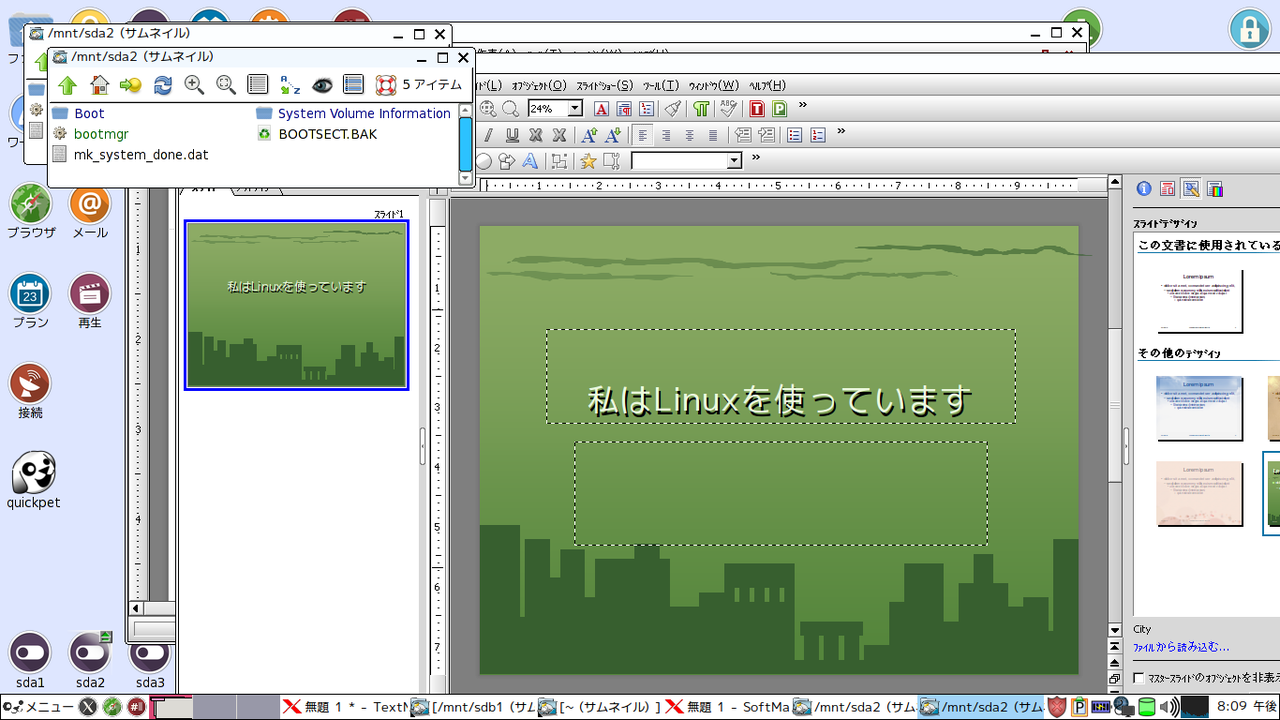Increase font size with A up arrow
Viewport: 1280px width, 720px height.
pos(589,135)
